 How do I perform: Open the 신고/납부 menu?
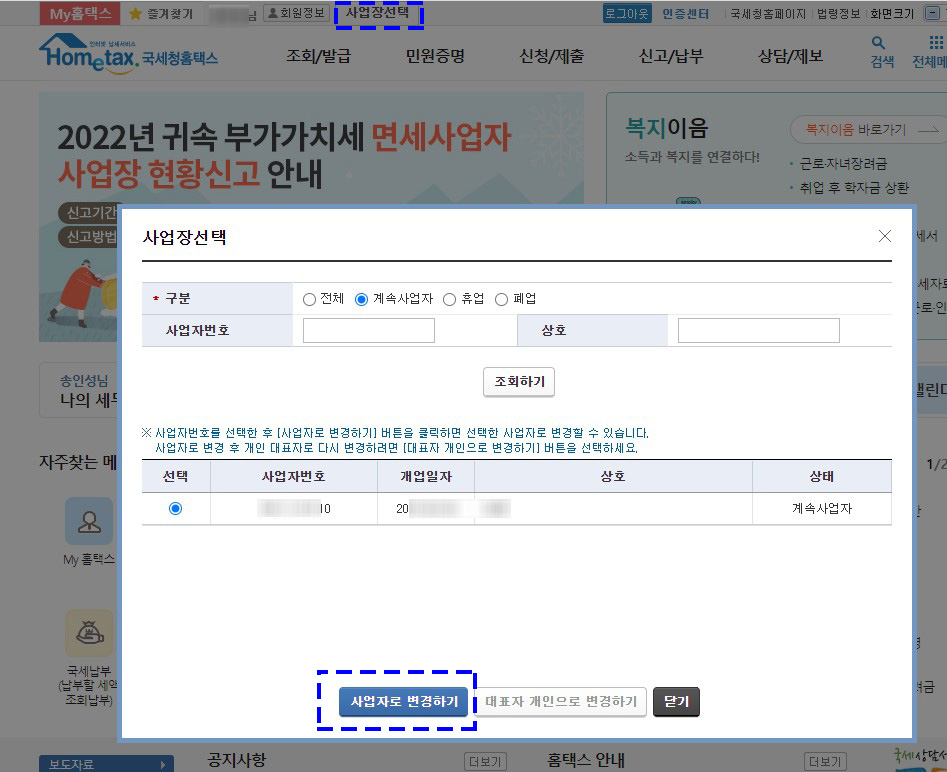point(671,56)
